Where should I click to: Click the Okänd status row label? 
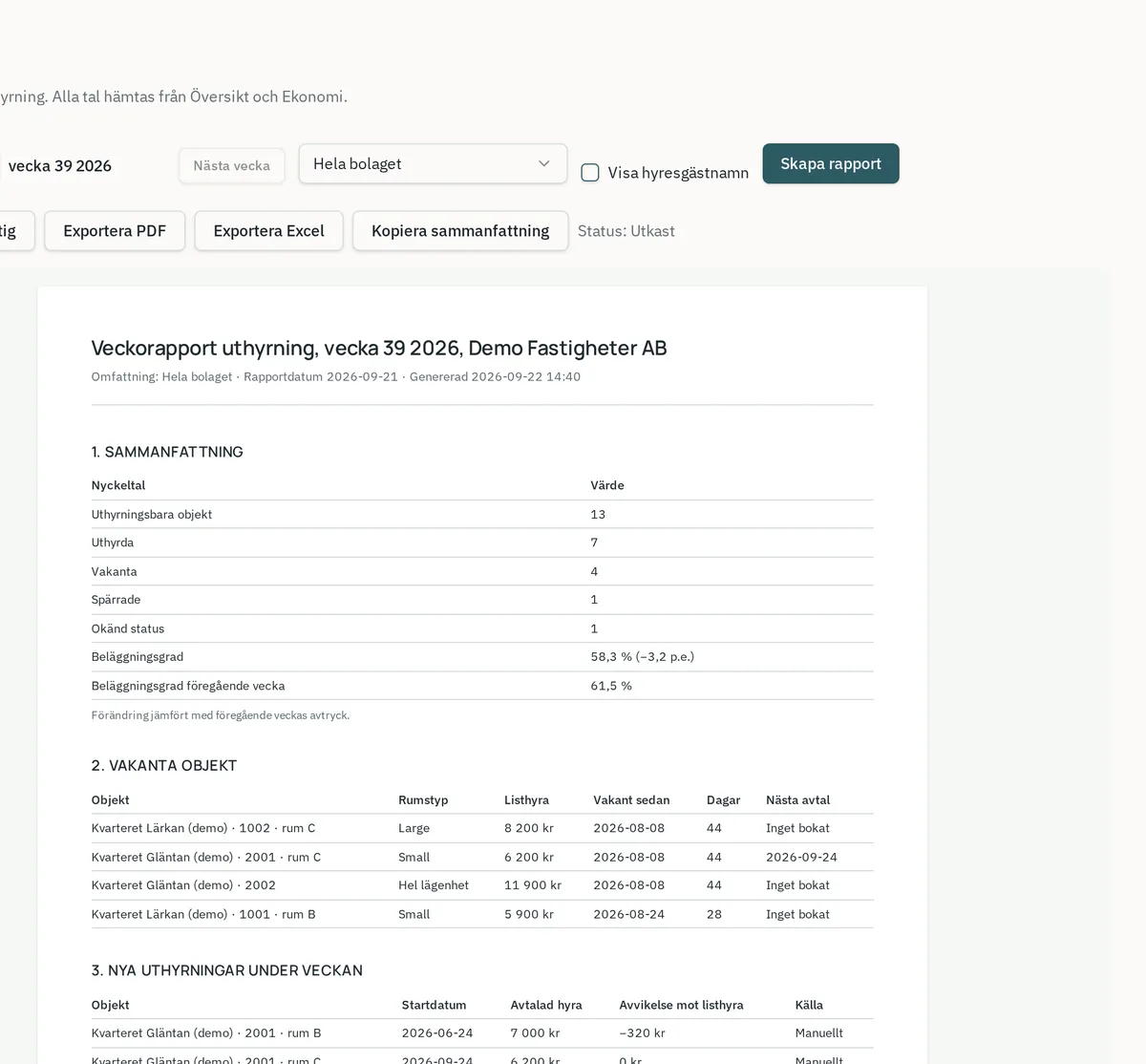(x=128, y=628)
